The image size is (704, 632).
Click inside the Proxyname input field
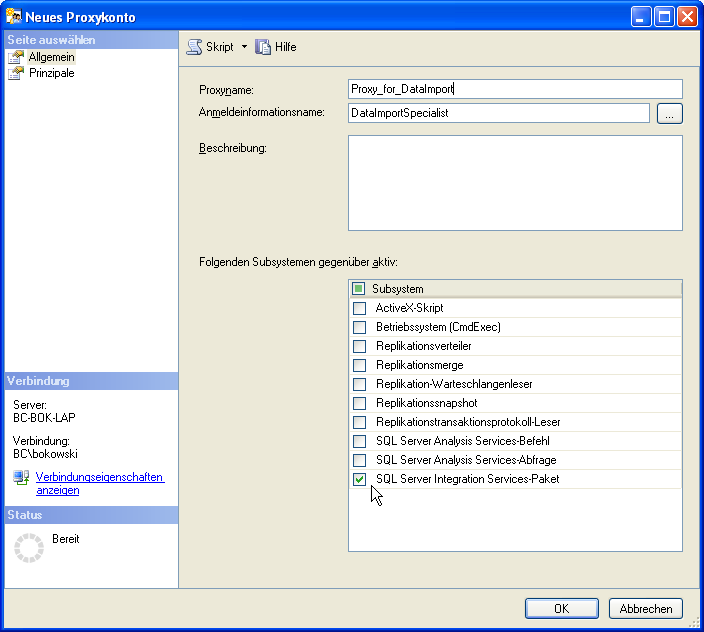[515, 89]
